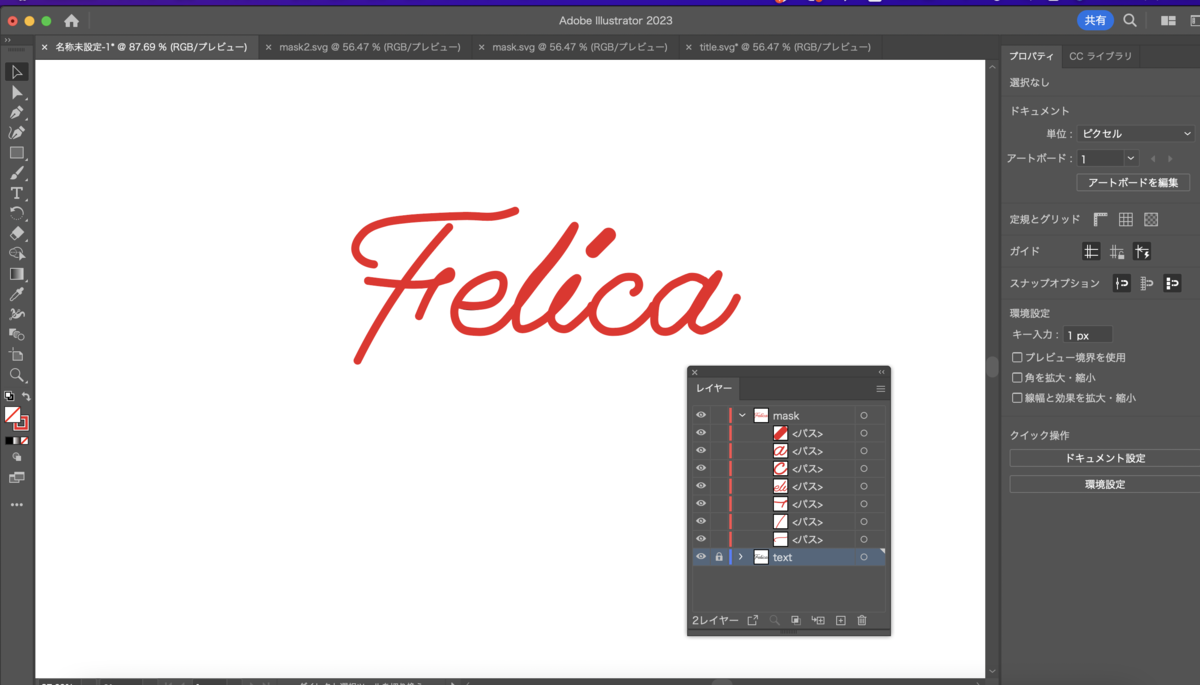The width and height of the screenshot is (1200, 685).
Task: Select the Direct Selection tool
Action: pos(17,92)
